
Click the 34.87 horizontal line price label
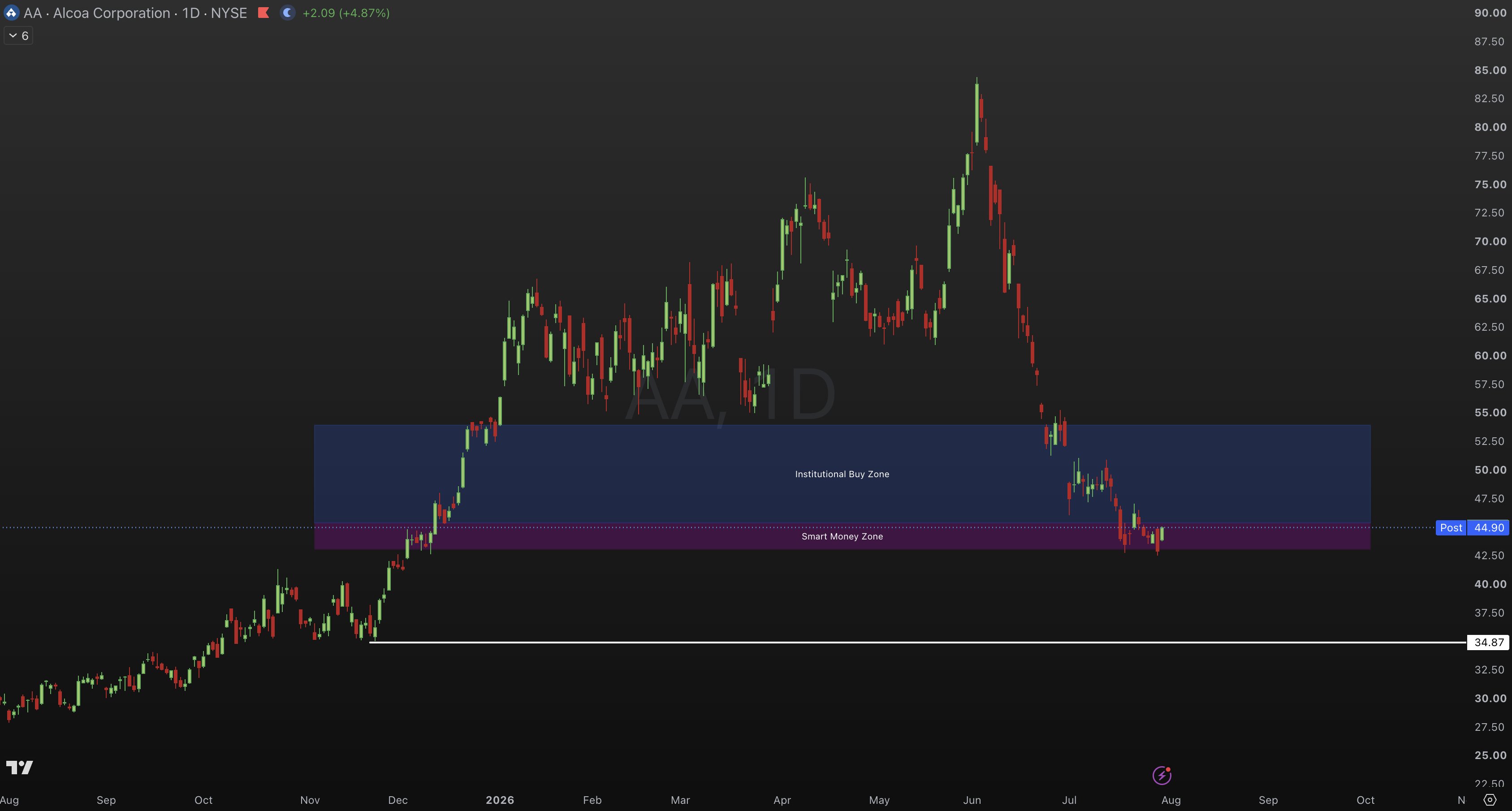(x=1488, y=643)
